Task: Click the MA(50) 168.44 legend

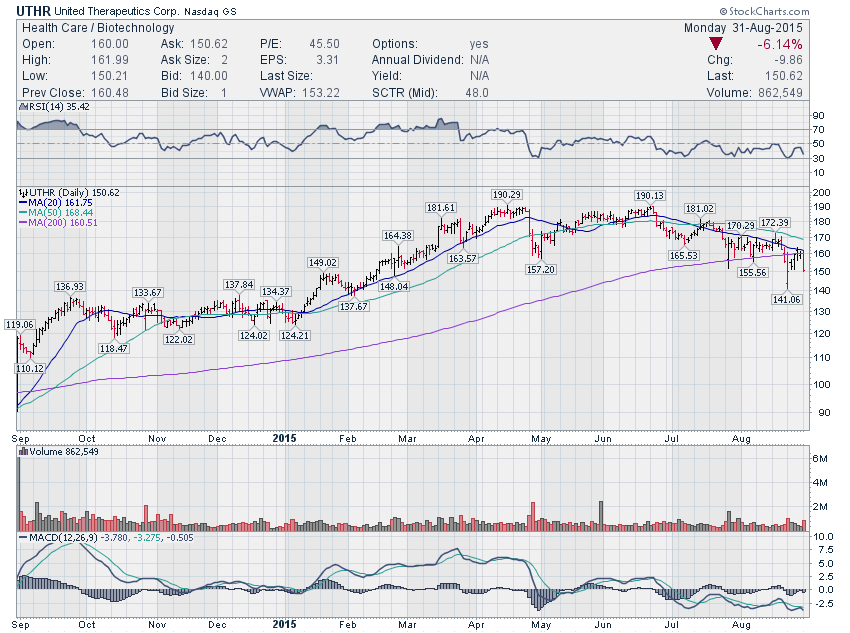Action: point(61,212)
